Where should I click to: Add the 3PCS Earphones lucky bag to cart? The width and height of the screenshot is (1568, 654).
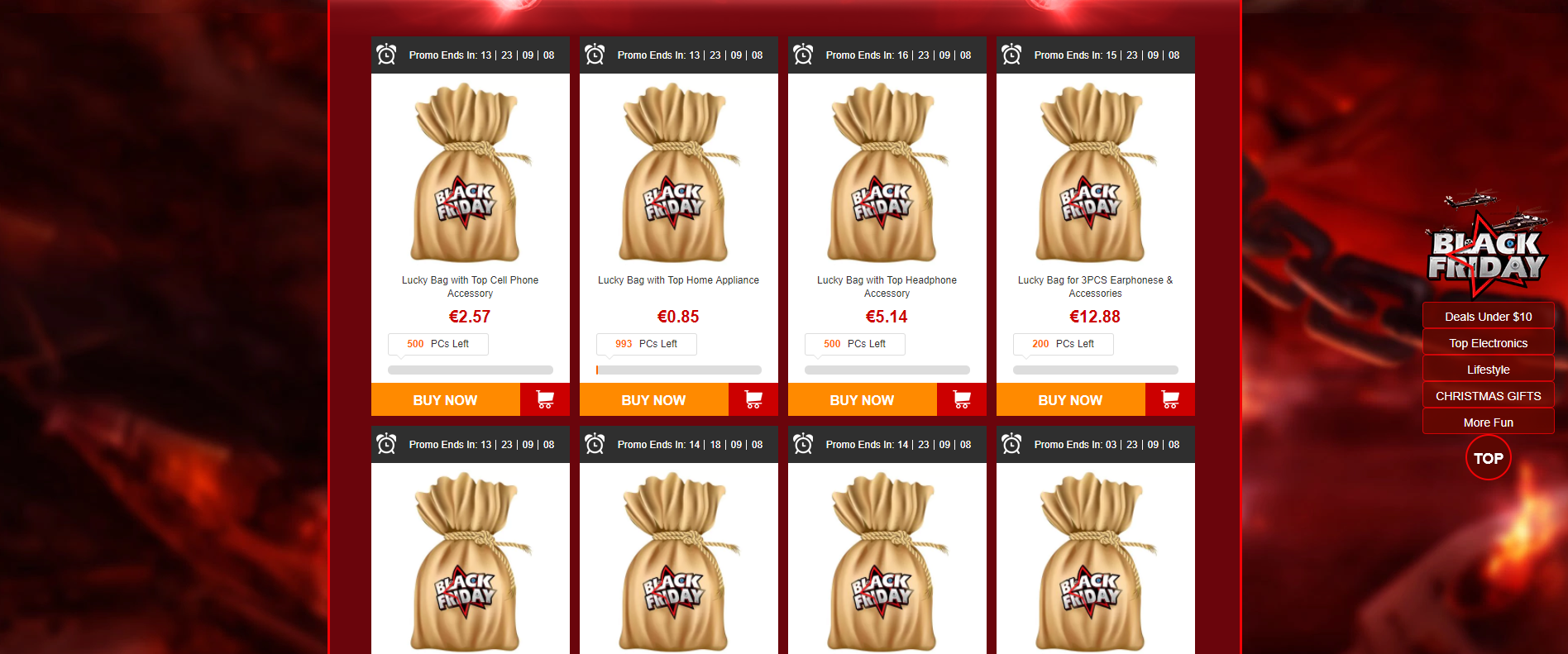pyautogui.click(x=1170, y=399)
